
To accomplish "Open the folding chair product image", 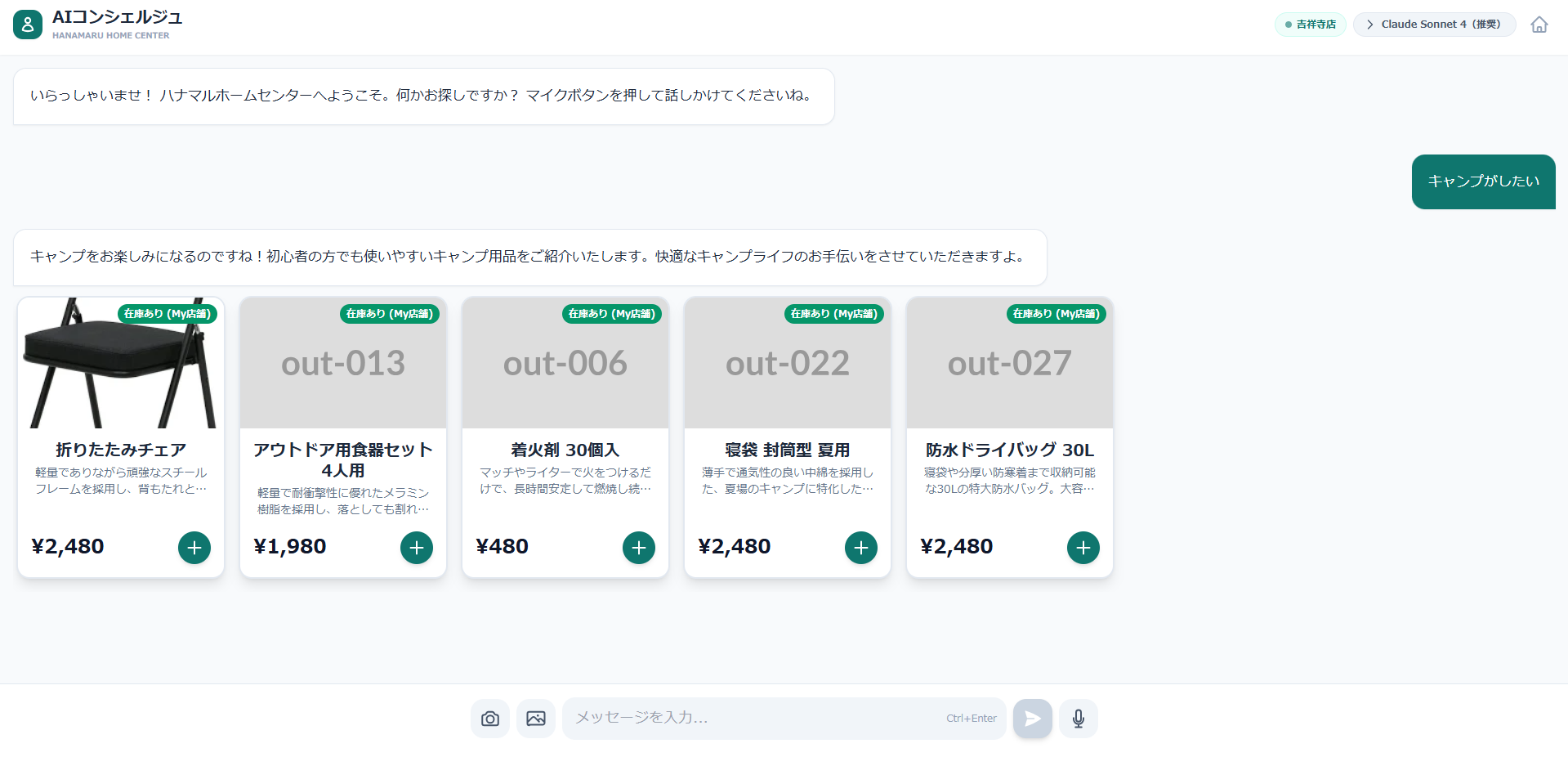I will tap(121, 363).
